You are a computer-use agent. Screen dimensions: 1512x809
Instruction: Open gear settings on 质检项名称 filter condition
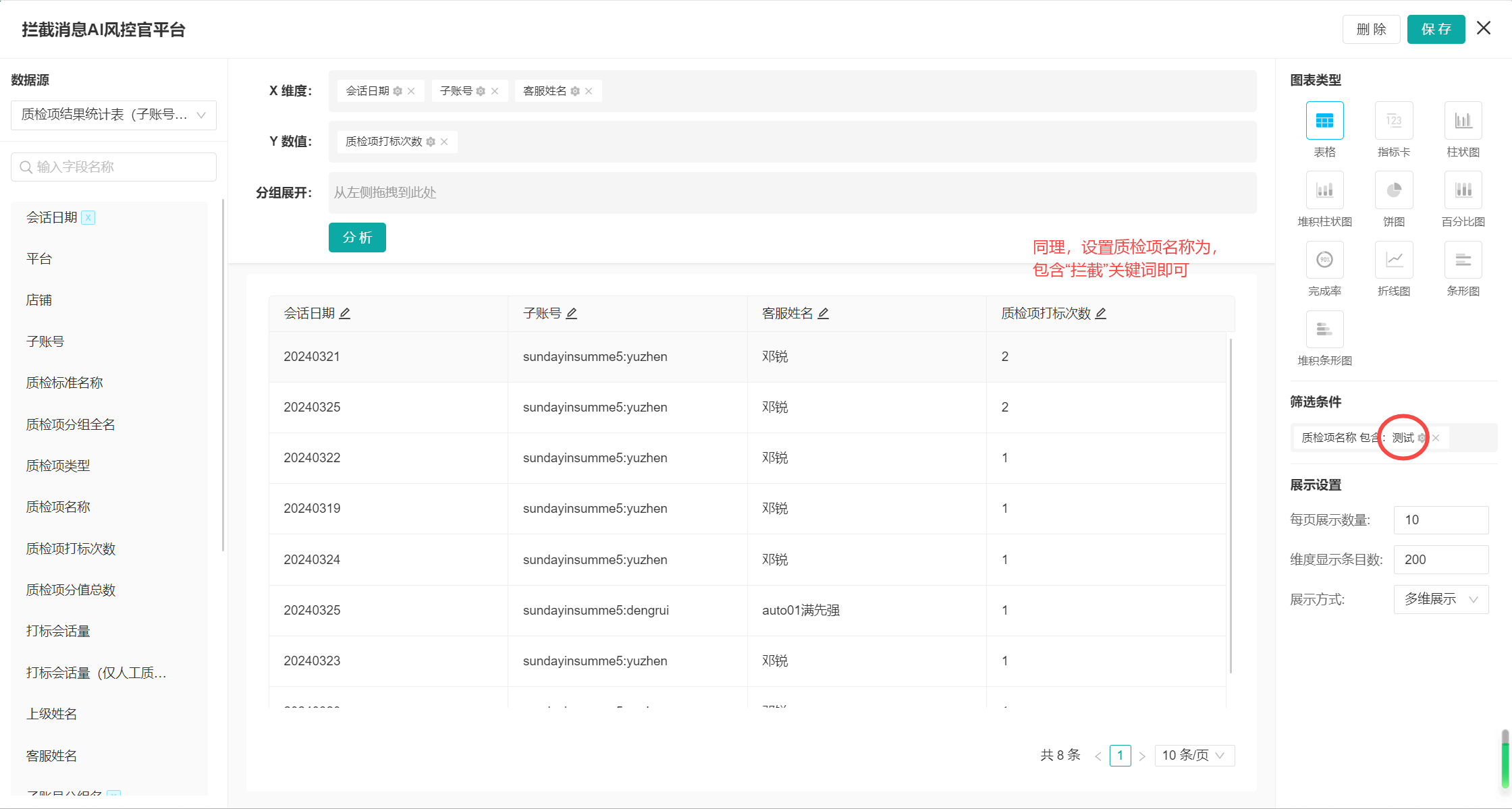click(x=1422, y=438)
